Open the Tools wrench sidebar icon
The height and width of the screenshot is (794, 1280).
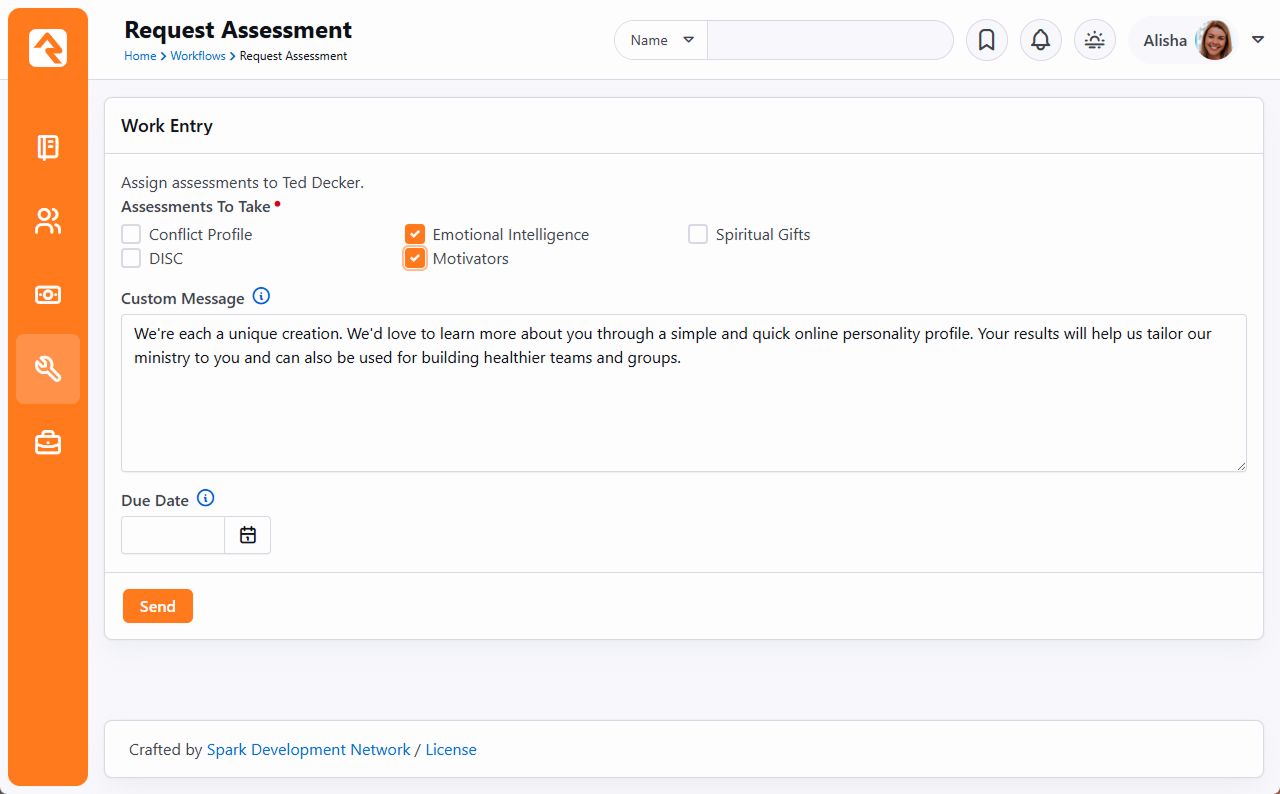coord(48,369)
